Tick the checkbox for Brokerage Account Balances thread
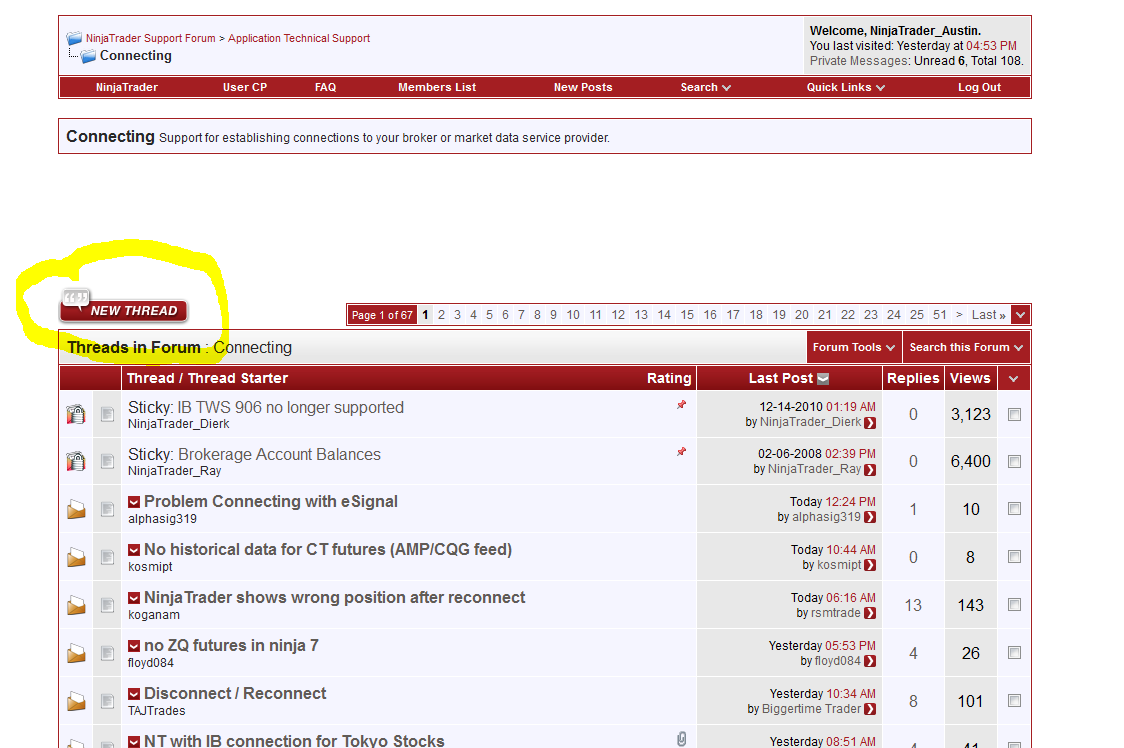 (1014, 462)
